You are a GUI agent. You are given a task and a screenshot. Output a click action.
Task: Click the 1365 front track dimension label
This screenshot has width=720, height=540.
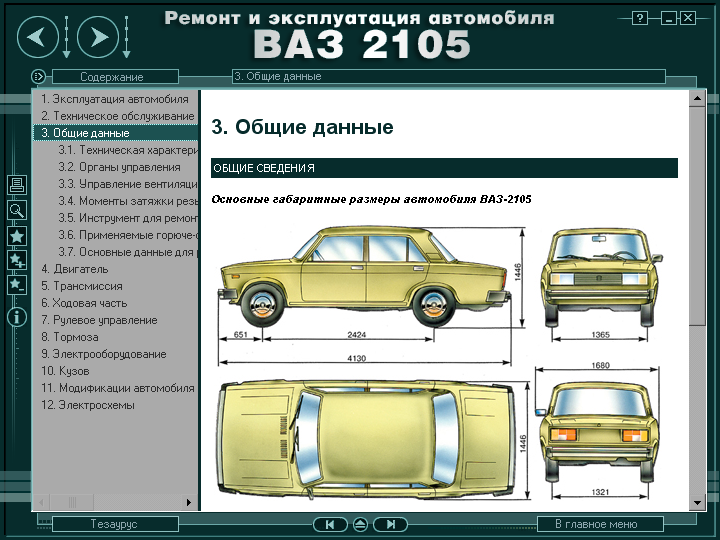pyautogui.click(x=600, y=335)
